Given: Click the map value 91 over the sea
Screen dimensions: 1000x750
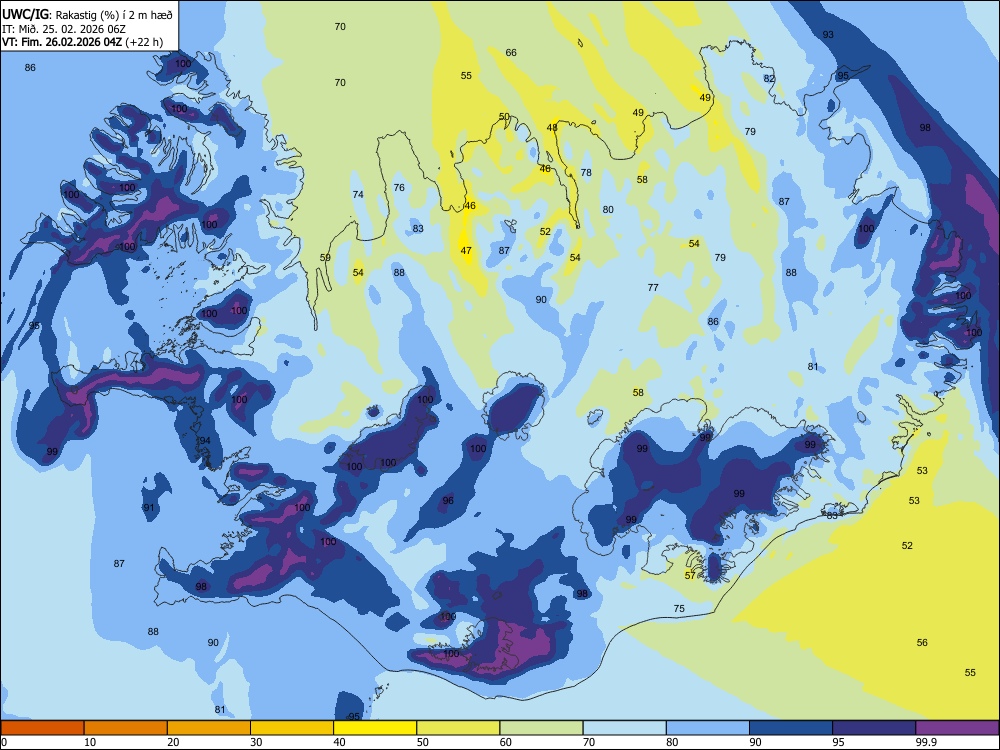Looking at the screenshot, I should coord(149,508).
